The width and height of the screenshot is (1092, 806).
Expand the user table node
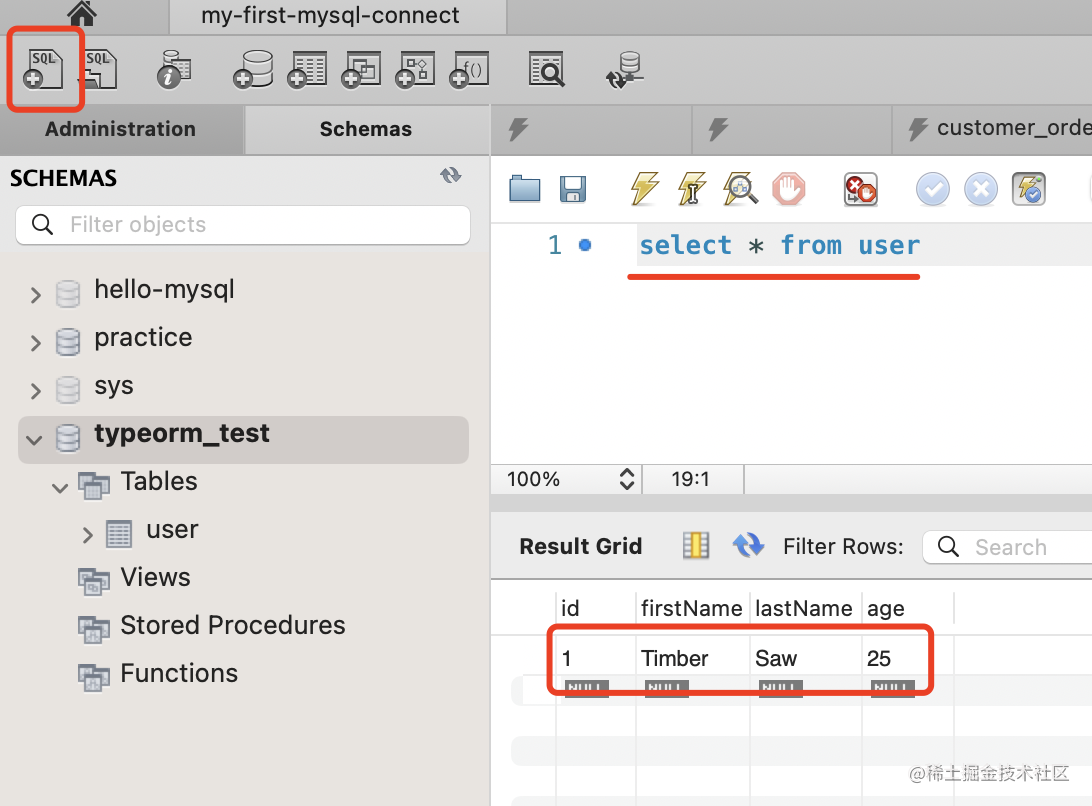coord(88,535)
